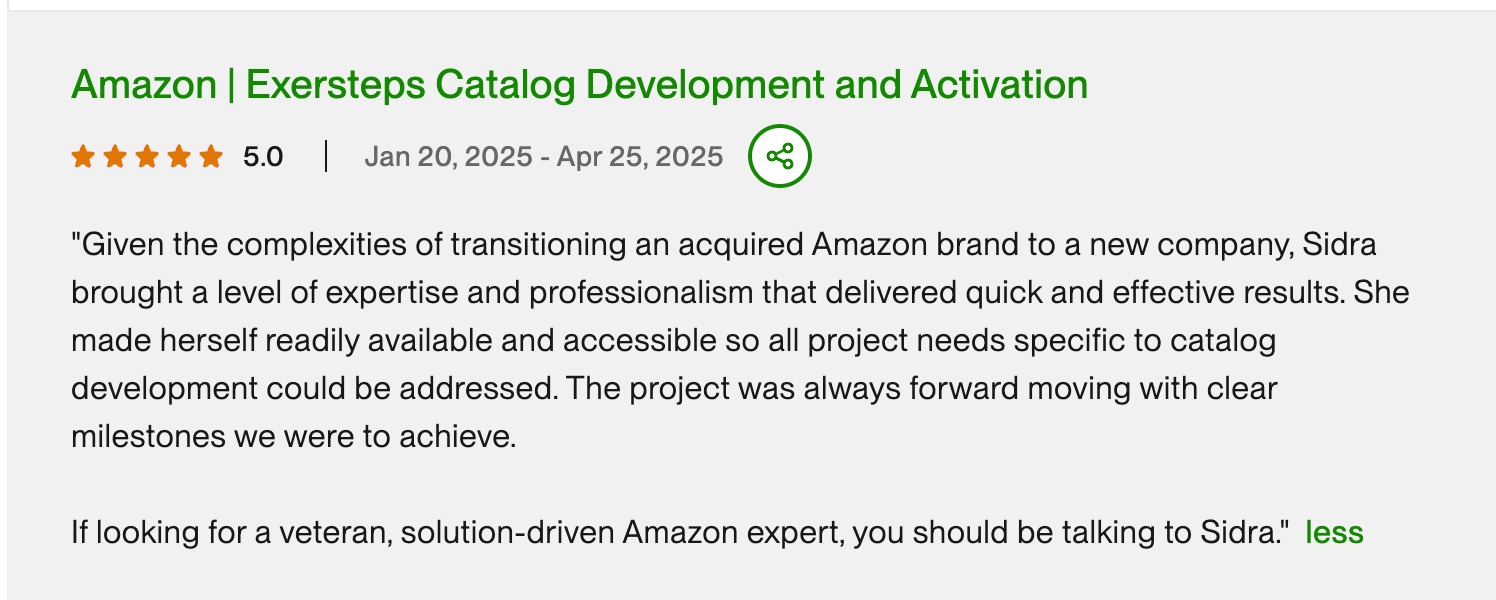Collapse the review with the less link
This screenshot has height=600, width=1496.
point(1334,532)
